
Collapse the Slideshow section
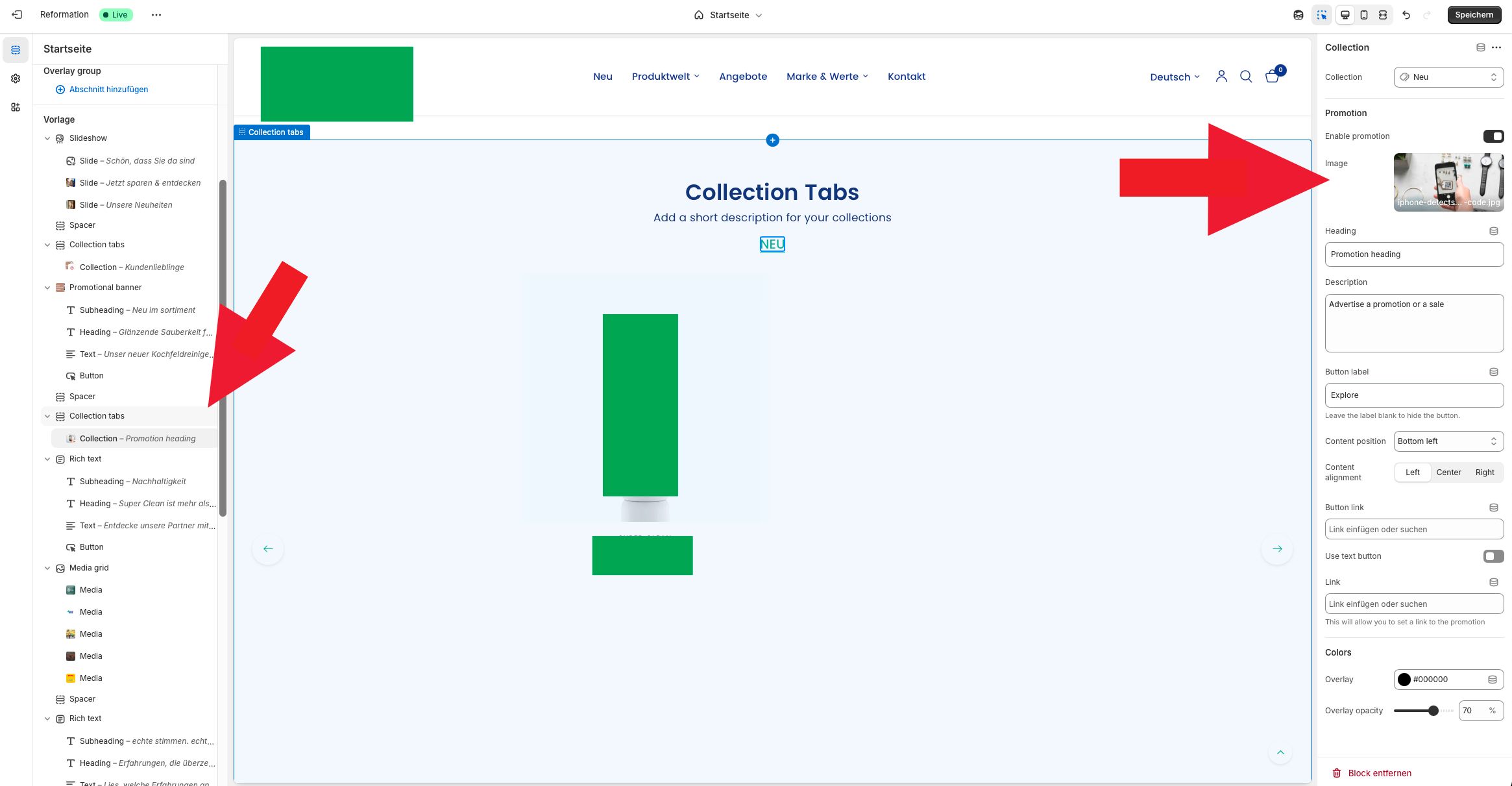(x=47, y=138)
